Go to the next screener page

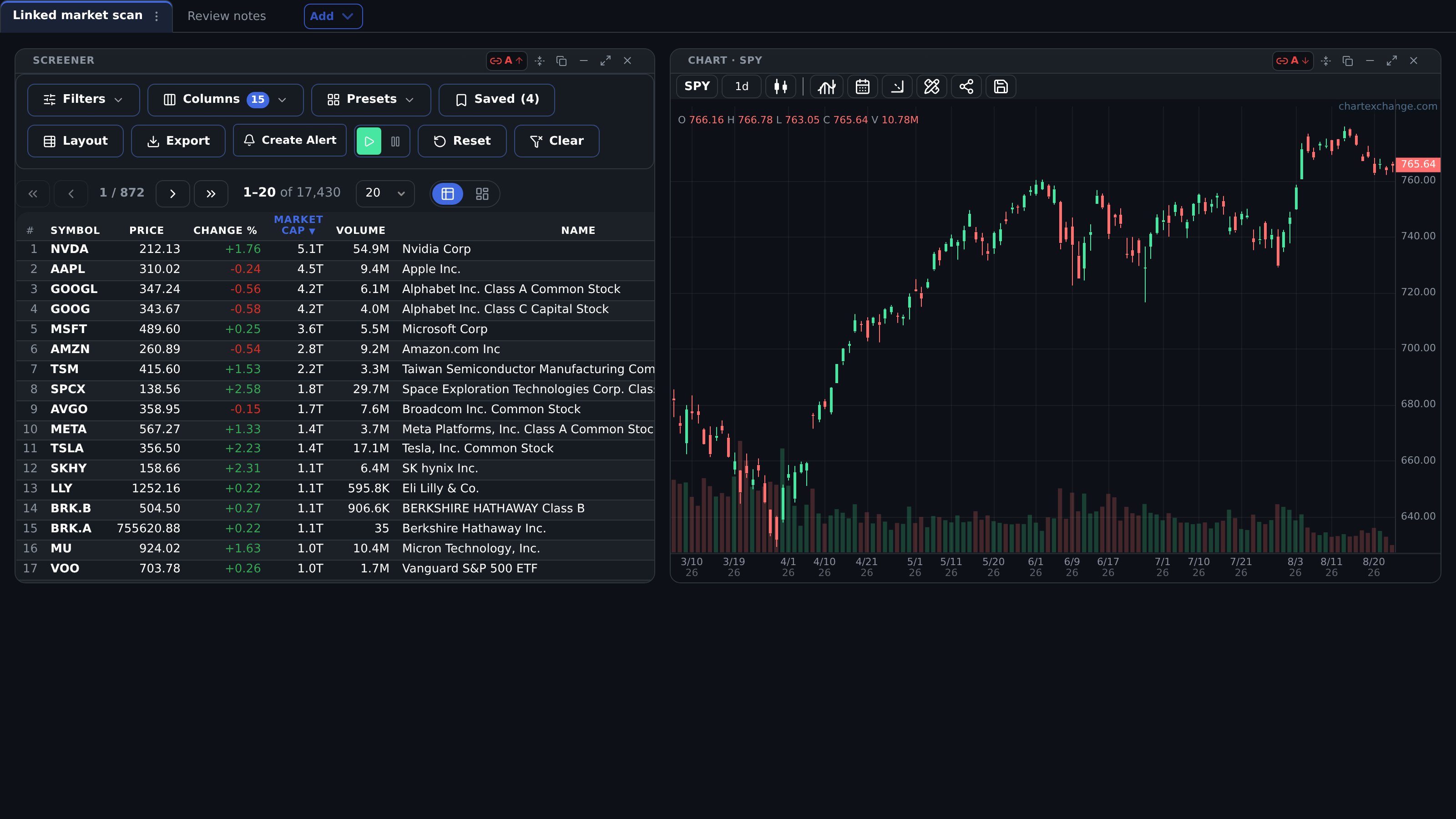point(172,193)
